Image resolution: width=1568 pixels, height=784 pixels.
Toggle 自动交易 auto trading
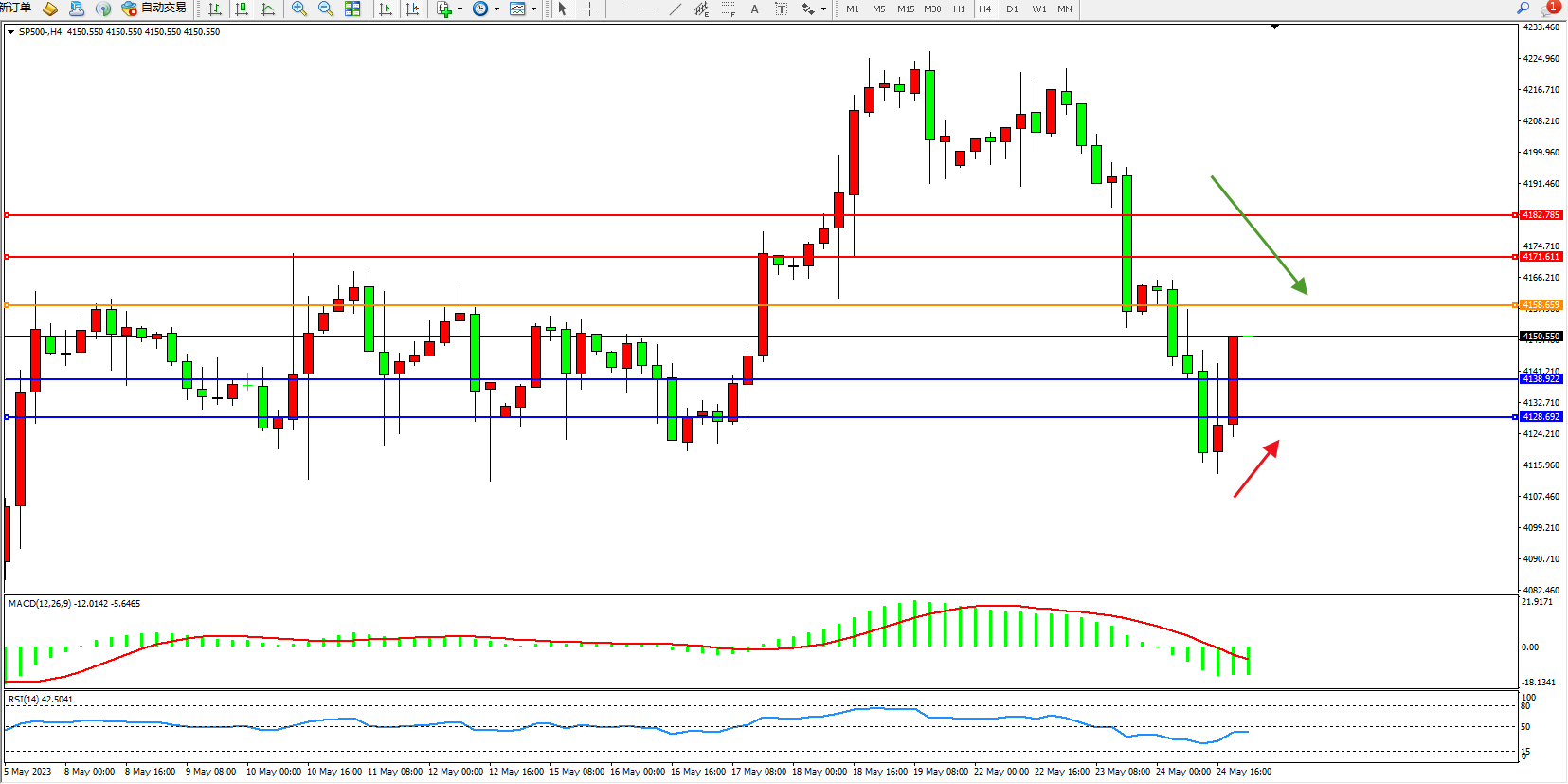[x=153, y=9]
